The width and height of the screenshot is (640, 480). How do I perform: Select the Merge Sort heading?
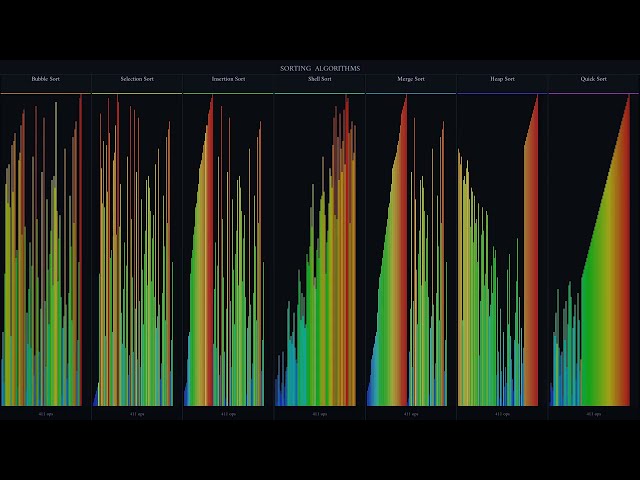411,79
